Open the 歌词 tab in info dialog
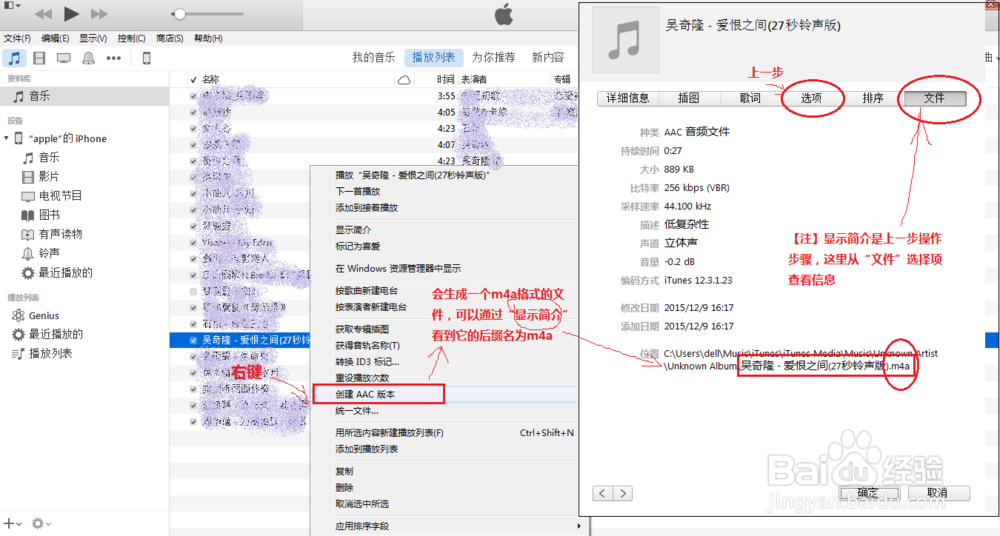Image resolution: width=1000 pixels, height=536 pixels. [750, 98]
